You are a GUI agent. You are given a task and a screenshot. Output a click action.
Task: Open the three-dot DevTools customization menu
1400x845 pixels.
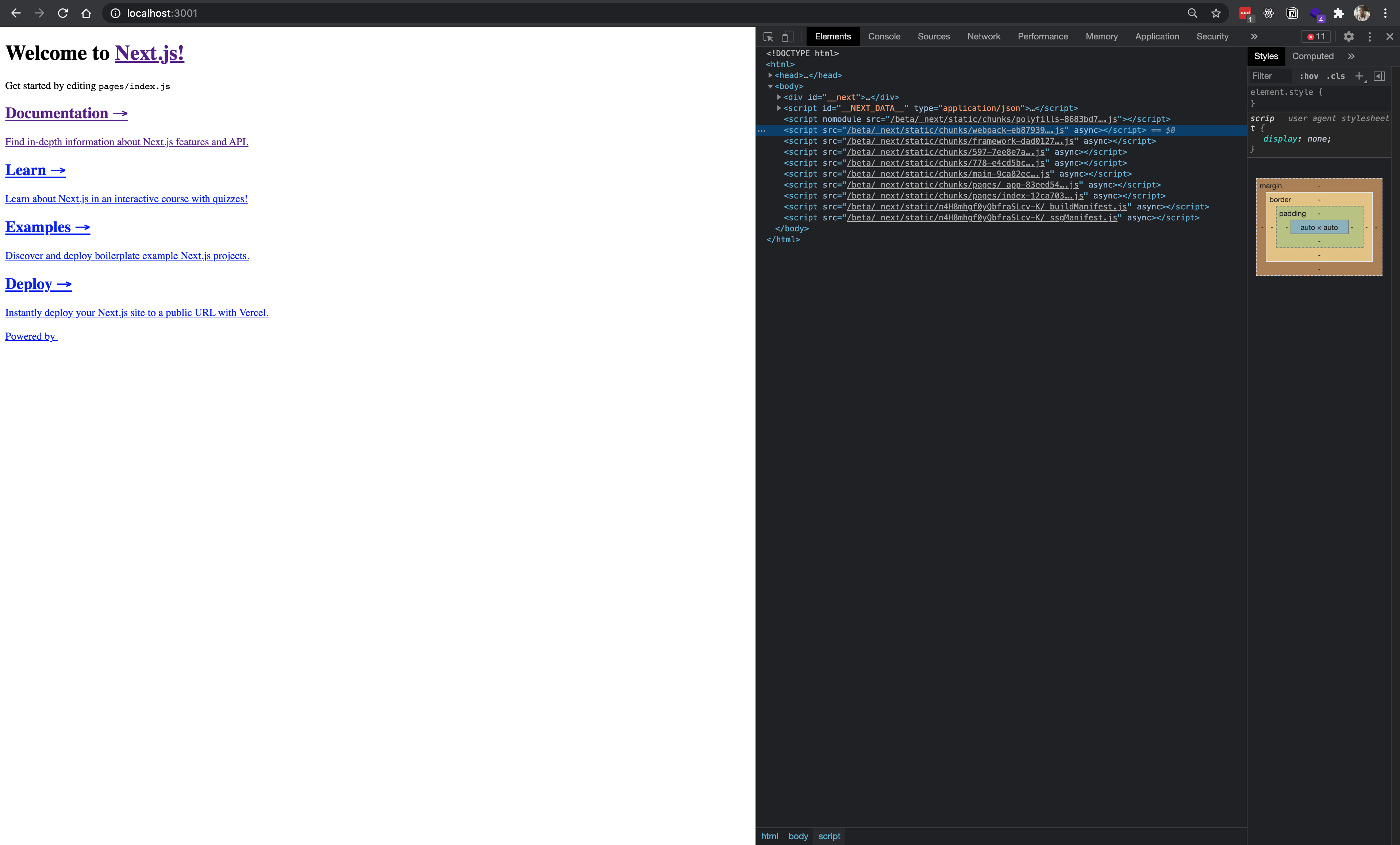1369,36
